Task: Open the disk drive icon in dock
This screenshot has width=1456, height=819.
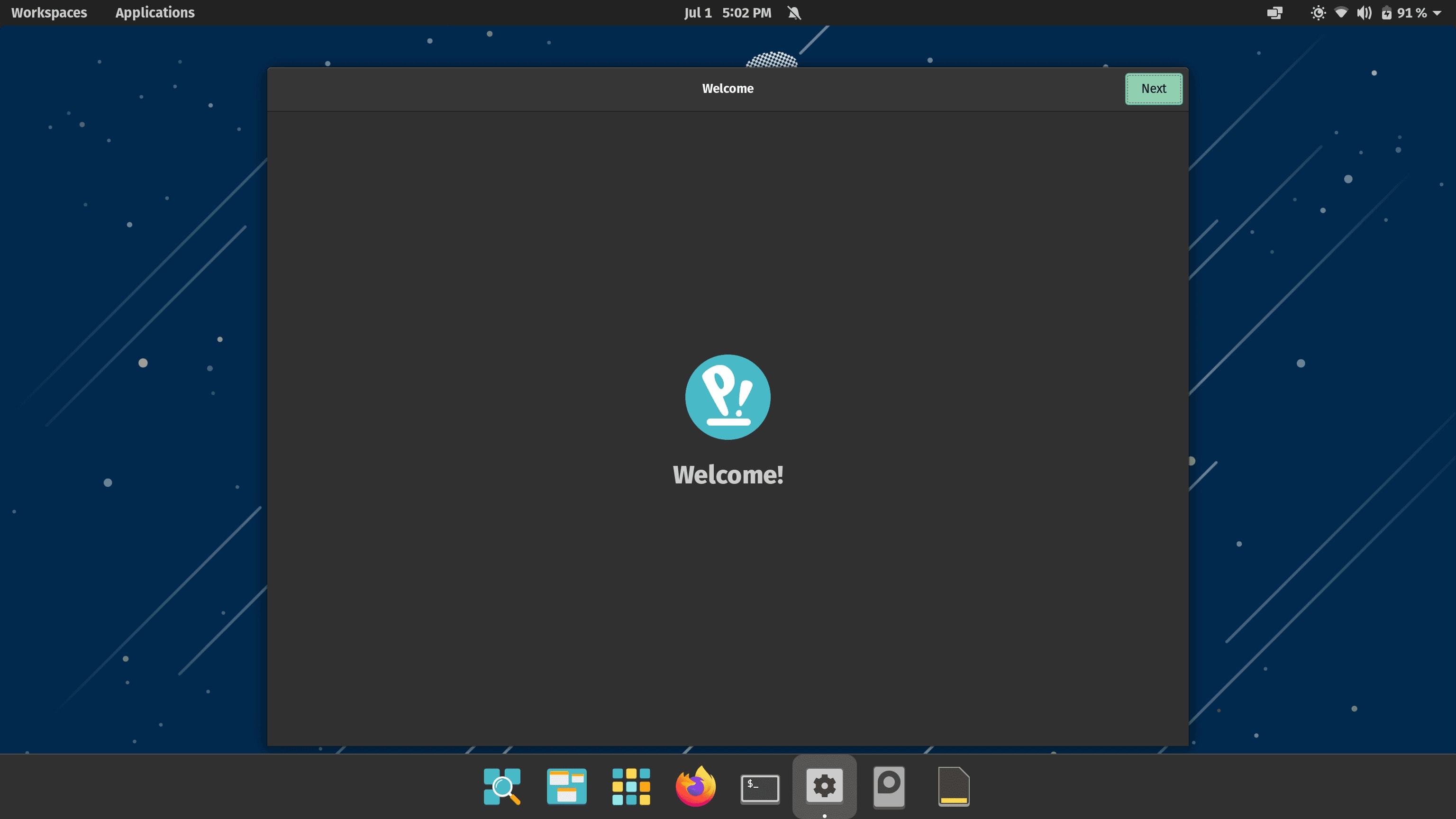Action: (x=889, y=787)
